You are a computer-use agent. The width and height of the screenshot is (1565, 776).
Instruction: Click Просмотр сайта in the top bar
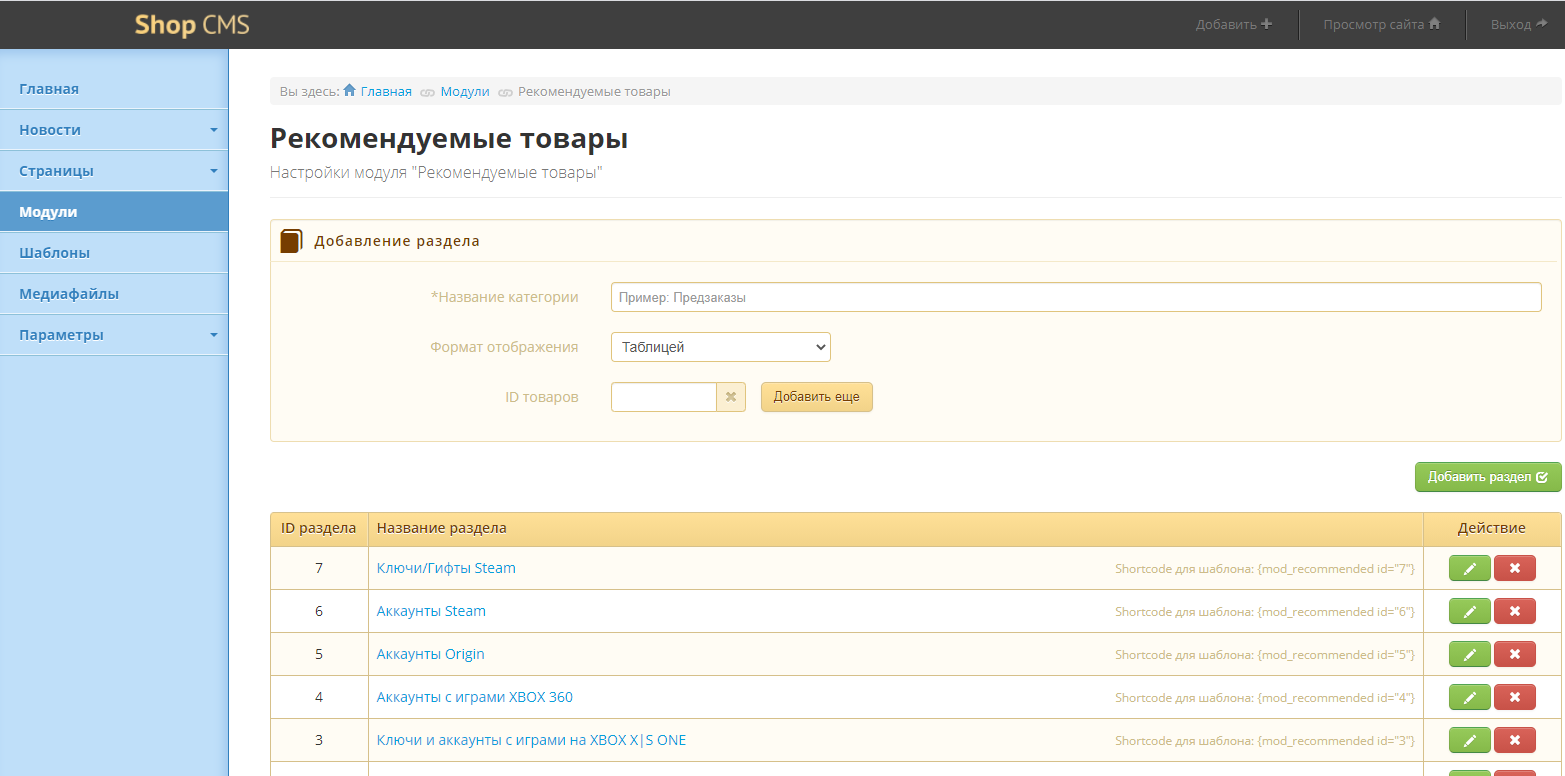pyautogui.click(x=1382, y=24)
